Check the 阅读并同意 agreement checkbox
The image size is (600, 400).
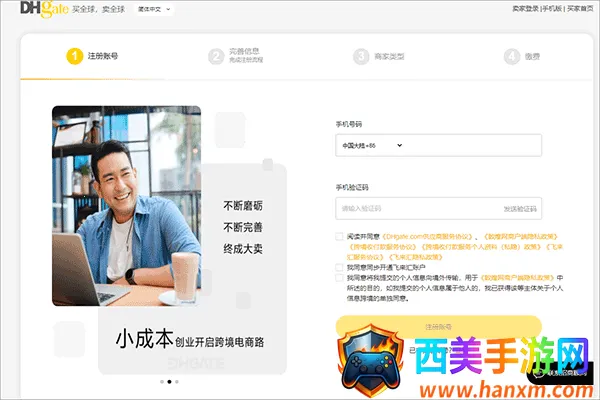pos(339,236)
